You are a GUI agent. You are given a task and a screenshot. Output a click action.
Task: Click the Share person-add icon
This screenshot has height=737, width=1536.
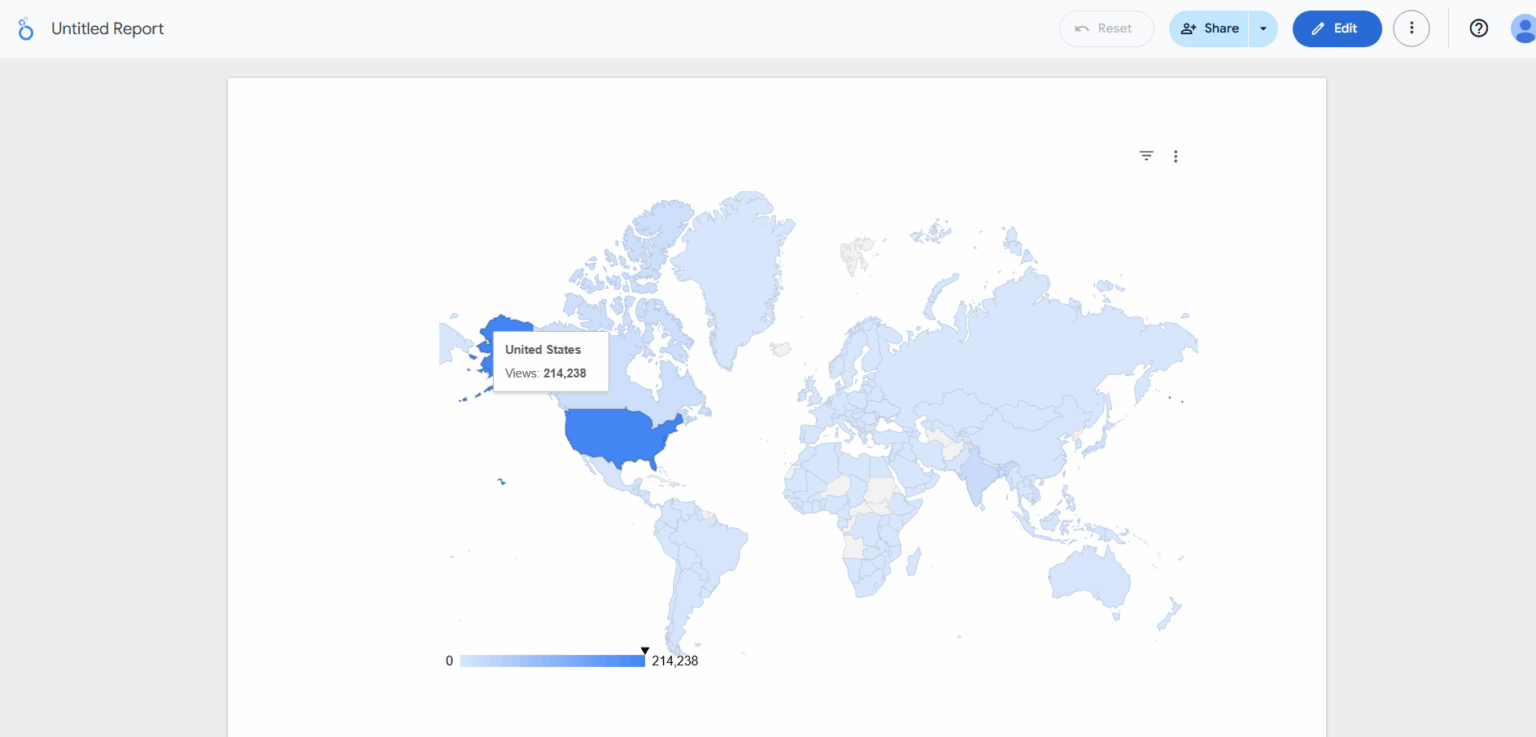click(x=1190, y=28)
